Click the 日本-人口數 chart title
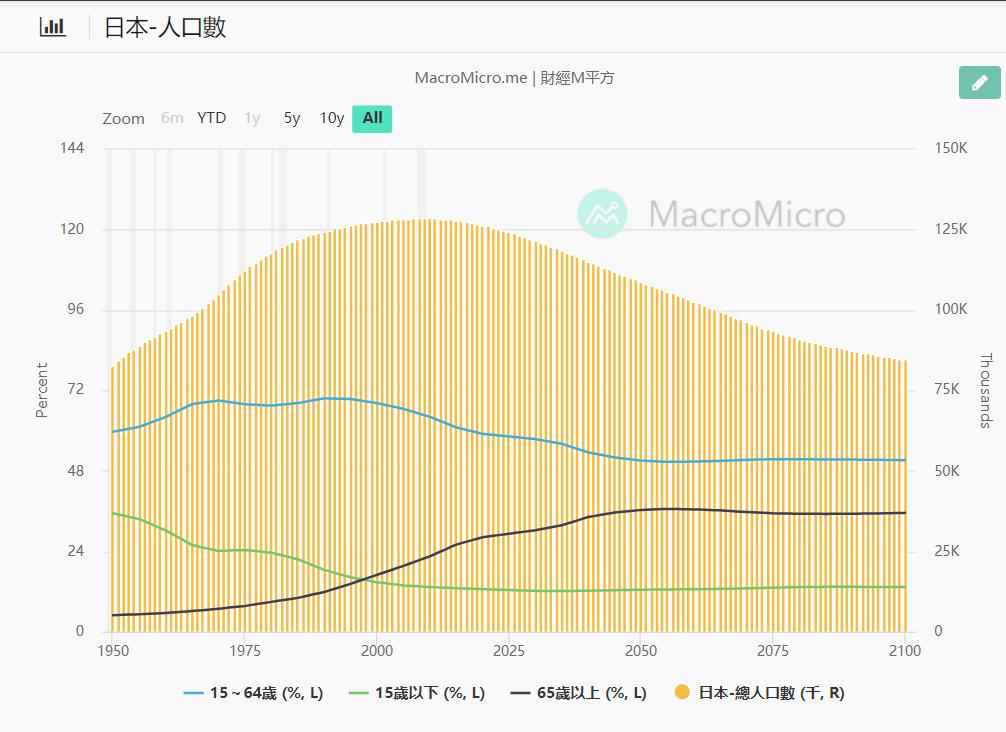 tap(165, 27)
